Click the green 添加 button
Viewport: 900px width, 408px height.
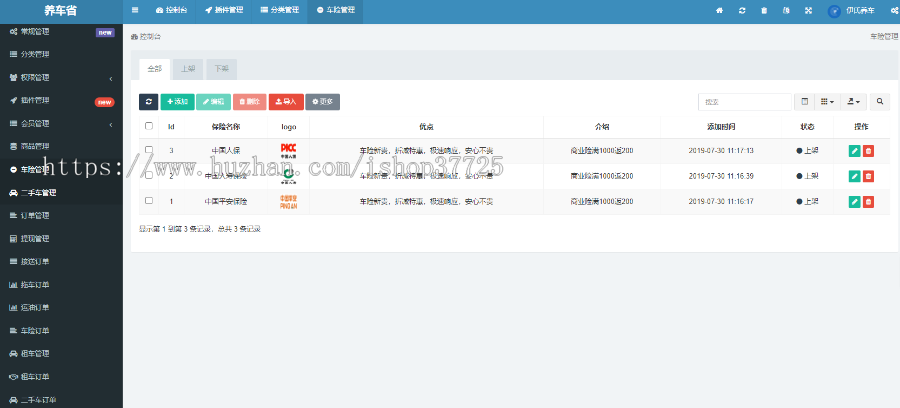click(177, 102)
